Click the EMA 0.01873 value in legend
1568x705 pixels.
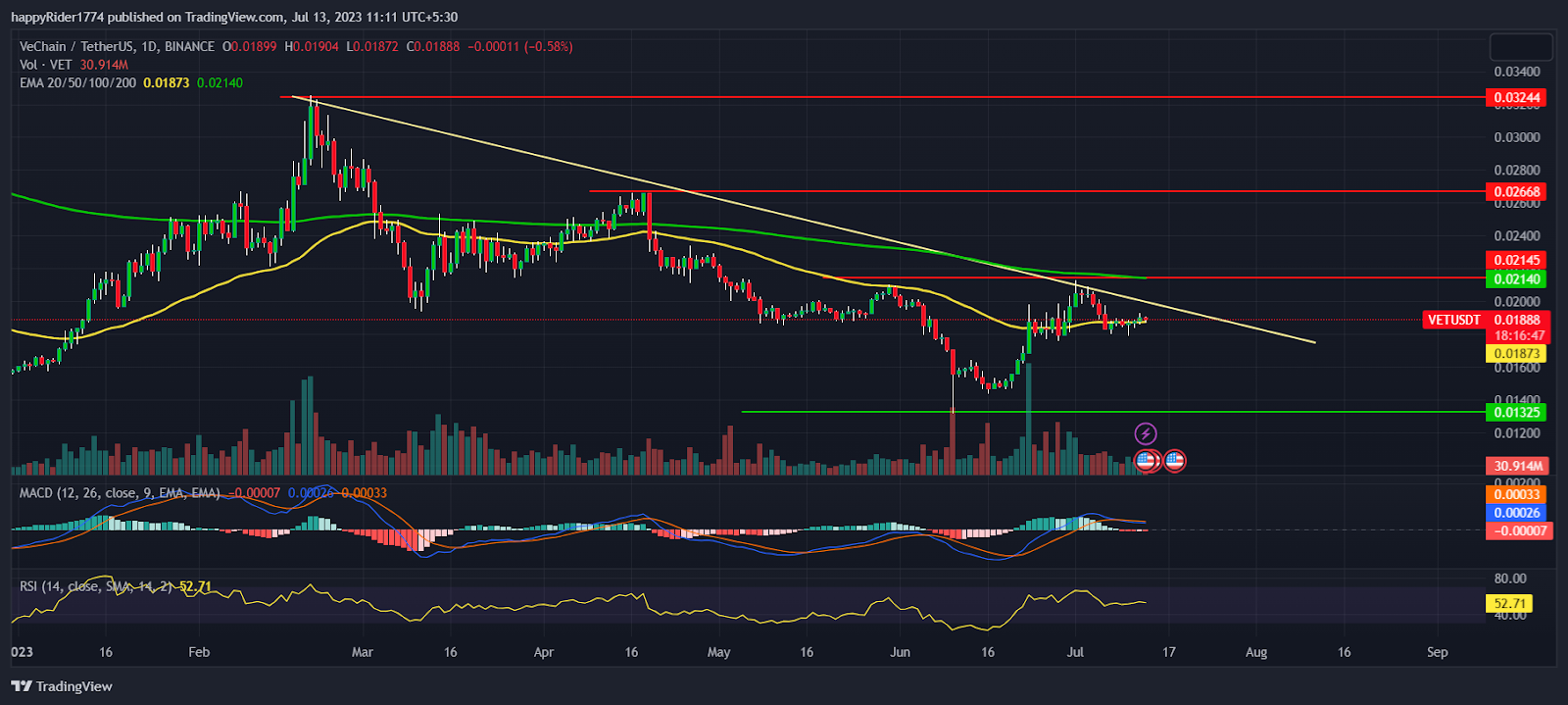coord(167,82)
